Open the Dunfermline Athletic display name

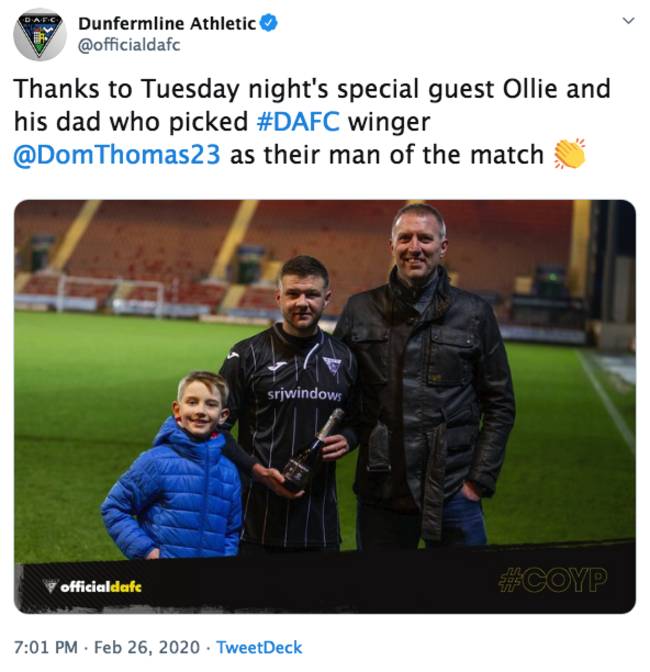point(166,22)
